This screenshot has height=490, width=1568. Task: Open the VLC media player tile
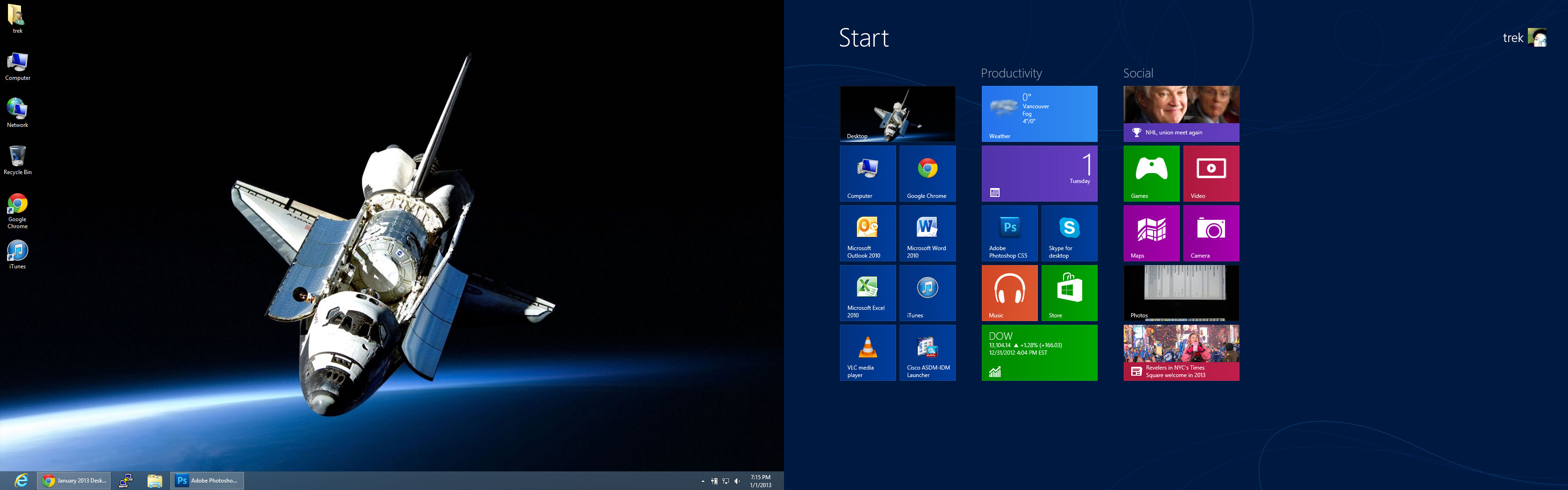[x=868, y=352]
